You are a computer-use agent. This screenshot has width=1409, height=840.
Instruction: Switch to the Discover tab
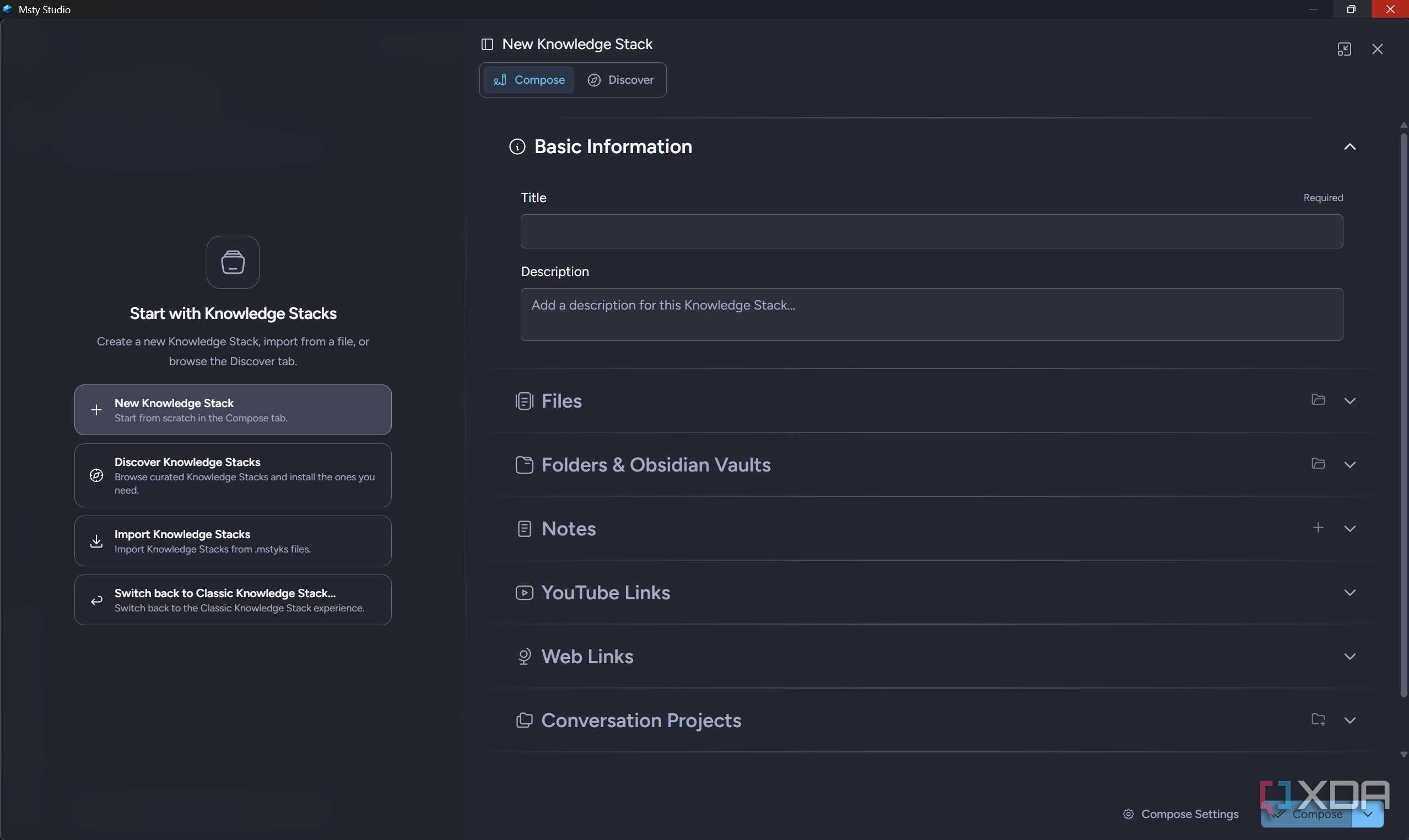[620, 80]
